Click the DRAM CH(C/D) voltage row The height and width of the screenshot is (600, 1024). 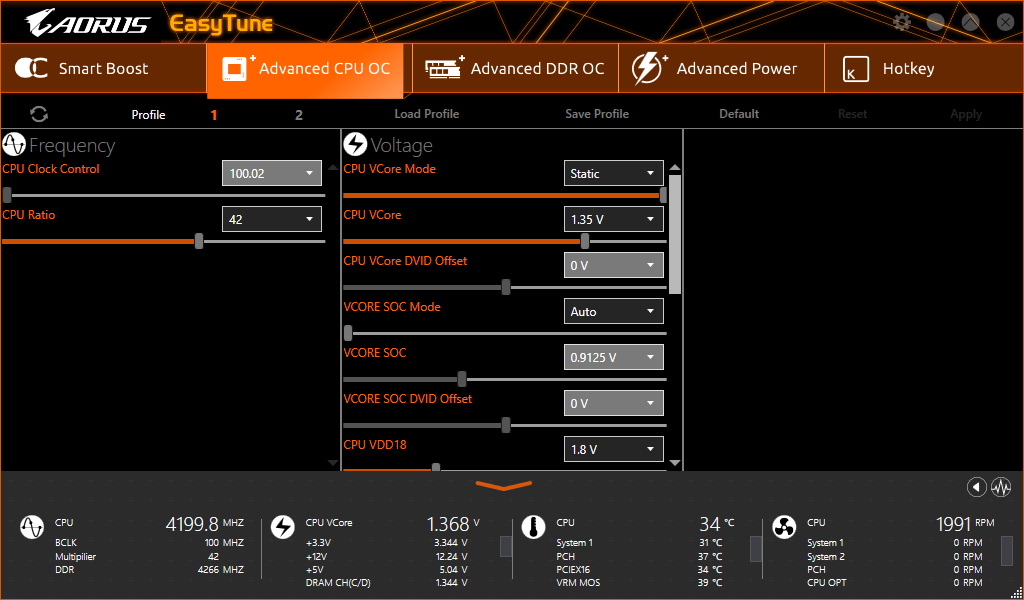tap(387, 582)
